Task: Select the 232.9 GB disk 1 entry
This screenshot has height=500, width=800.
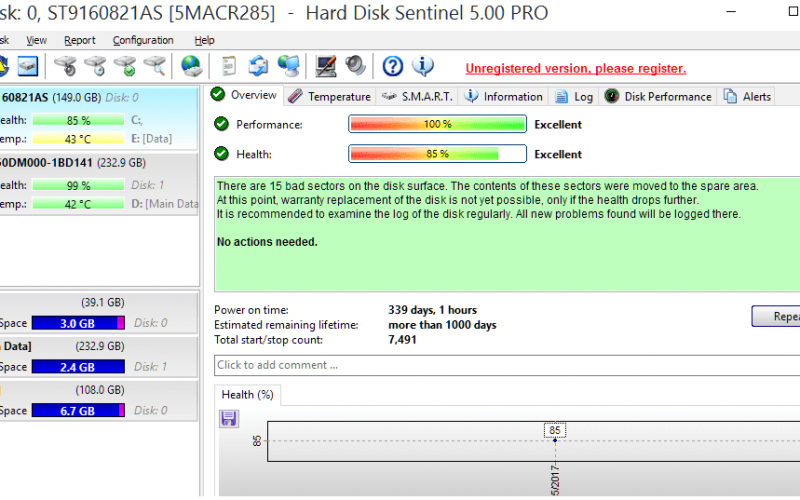Action: pyautogui.click(x=99, y=184)
